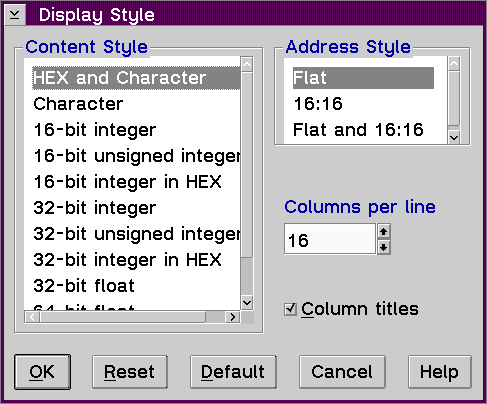Open the system menu icon in title bar
Screen dimensions: 487x404
tap(15, 15)
